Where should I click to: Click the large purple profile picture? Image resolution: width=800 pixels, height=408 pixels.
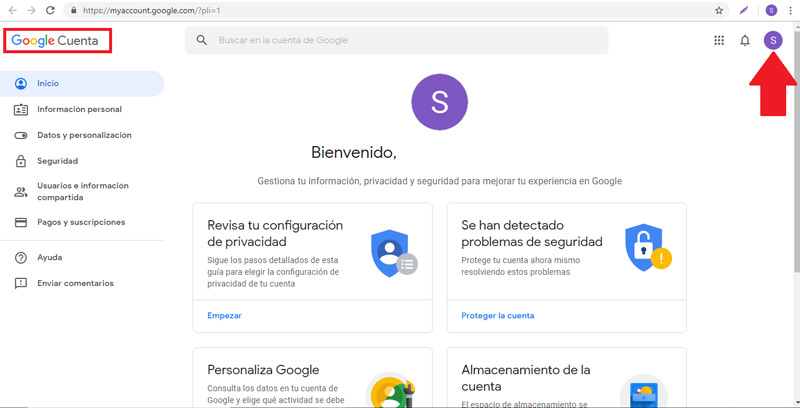(x=439, y=102)
